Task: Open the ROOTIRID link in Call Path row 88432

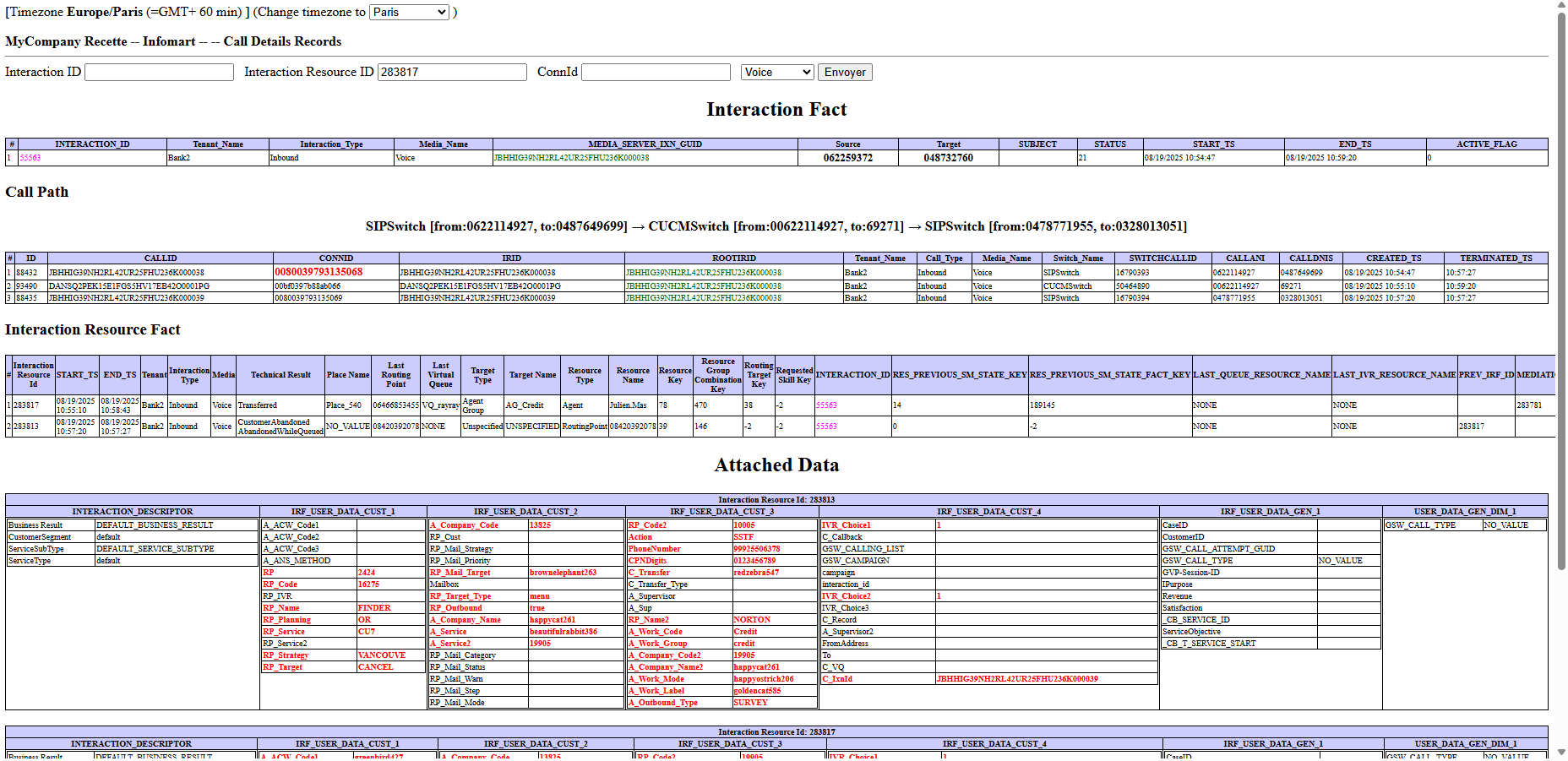Action: pos(703,273)
